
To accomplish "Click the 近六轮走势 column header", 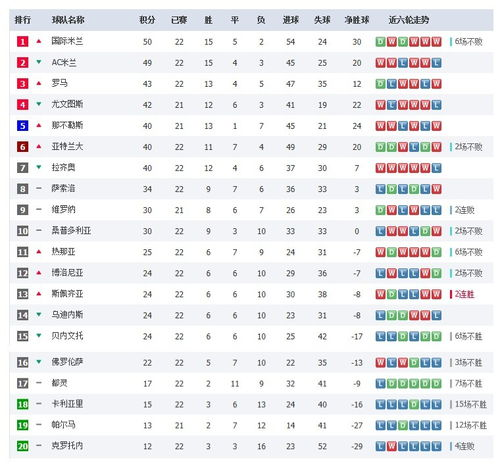I will 409,20.
